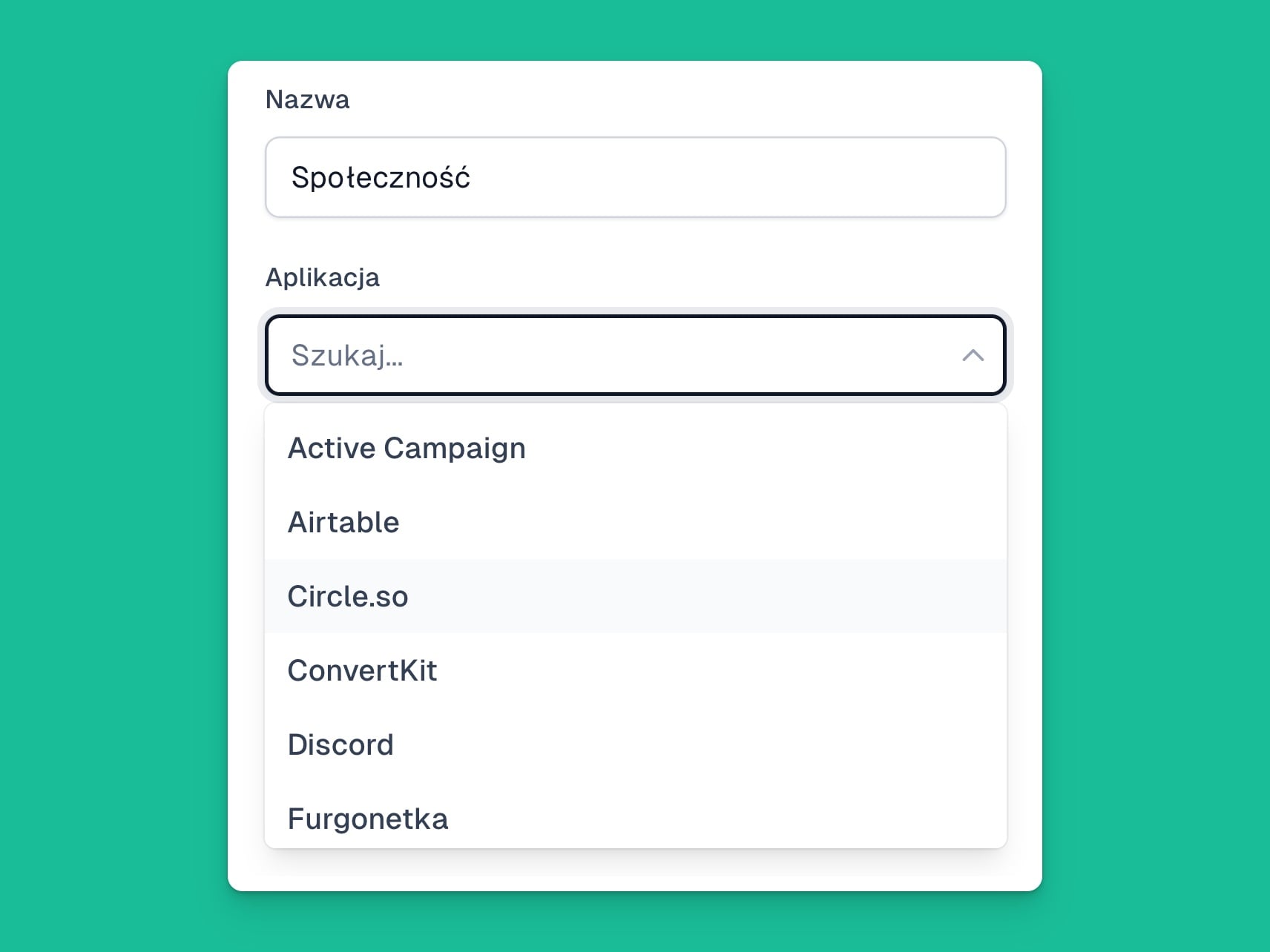Viewport: 1270px width, 952px height.
Task: Click the empty white card area below the list
Action: pos(636,869)
